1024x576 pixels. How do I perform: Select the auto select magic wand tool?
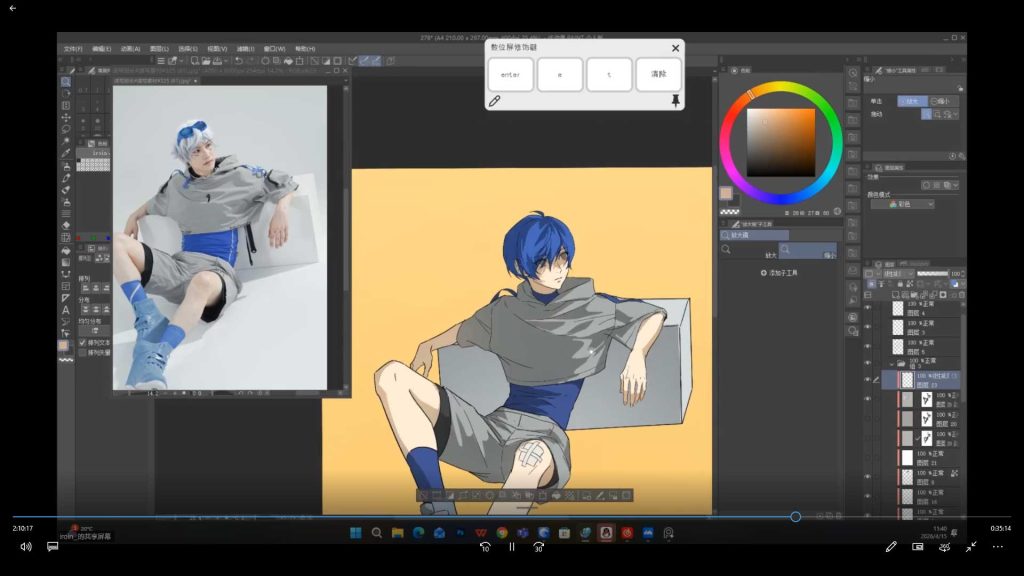pos(66,141)
